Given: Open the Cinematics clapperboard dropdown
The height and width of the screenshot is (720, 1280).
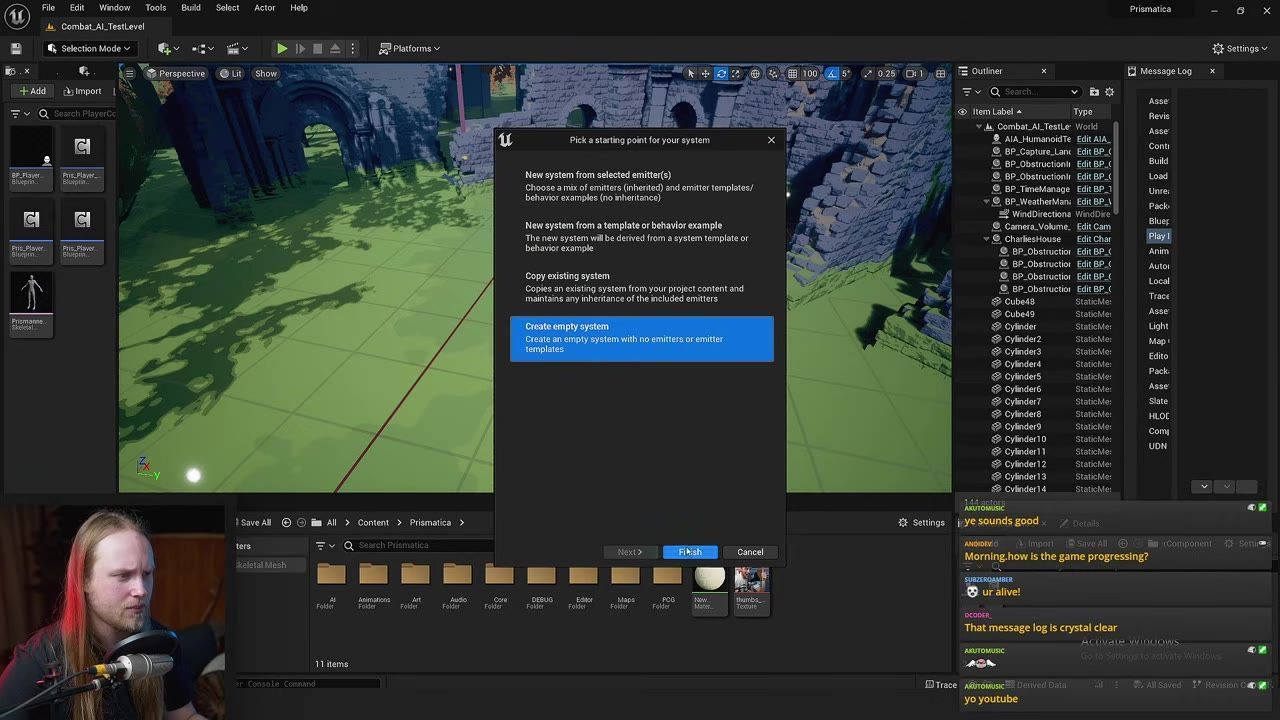Looking at the screenshot, I should tap(237, 48).
